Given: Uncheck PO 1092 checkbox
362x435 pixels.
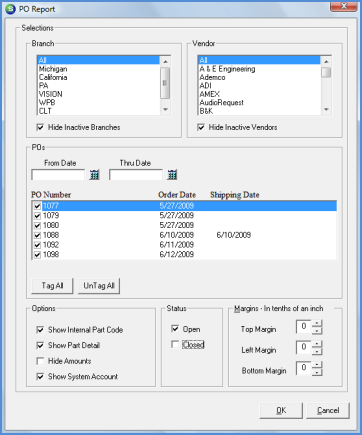Looking at the screenshot, I should pyautogui.click(x=37, y=245).
